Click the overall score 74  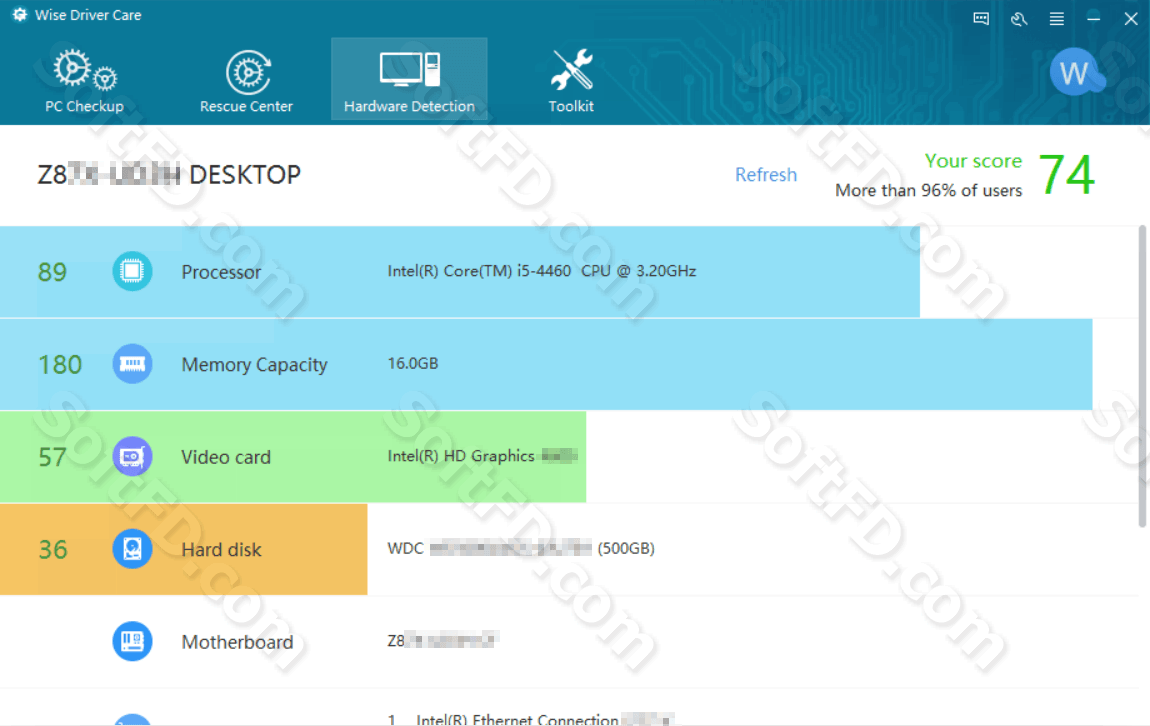(x=1067, y=175)
